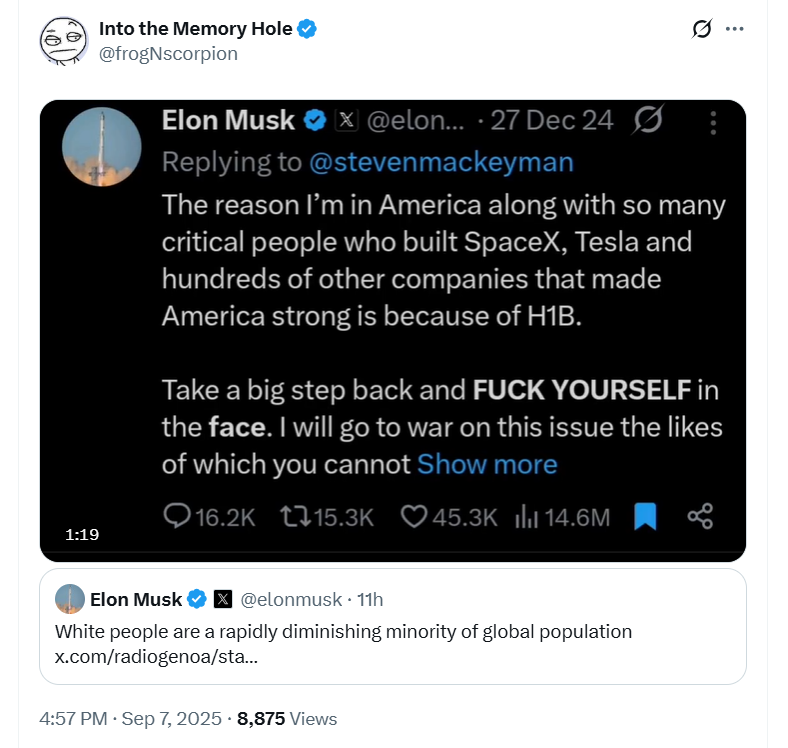Open the @frogNscorpion handle link
Viewport: 788px width, 748px height.
168,54
